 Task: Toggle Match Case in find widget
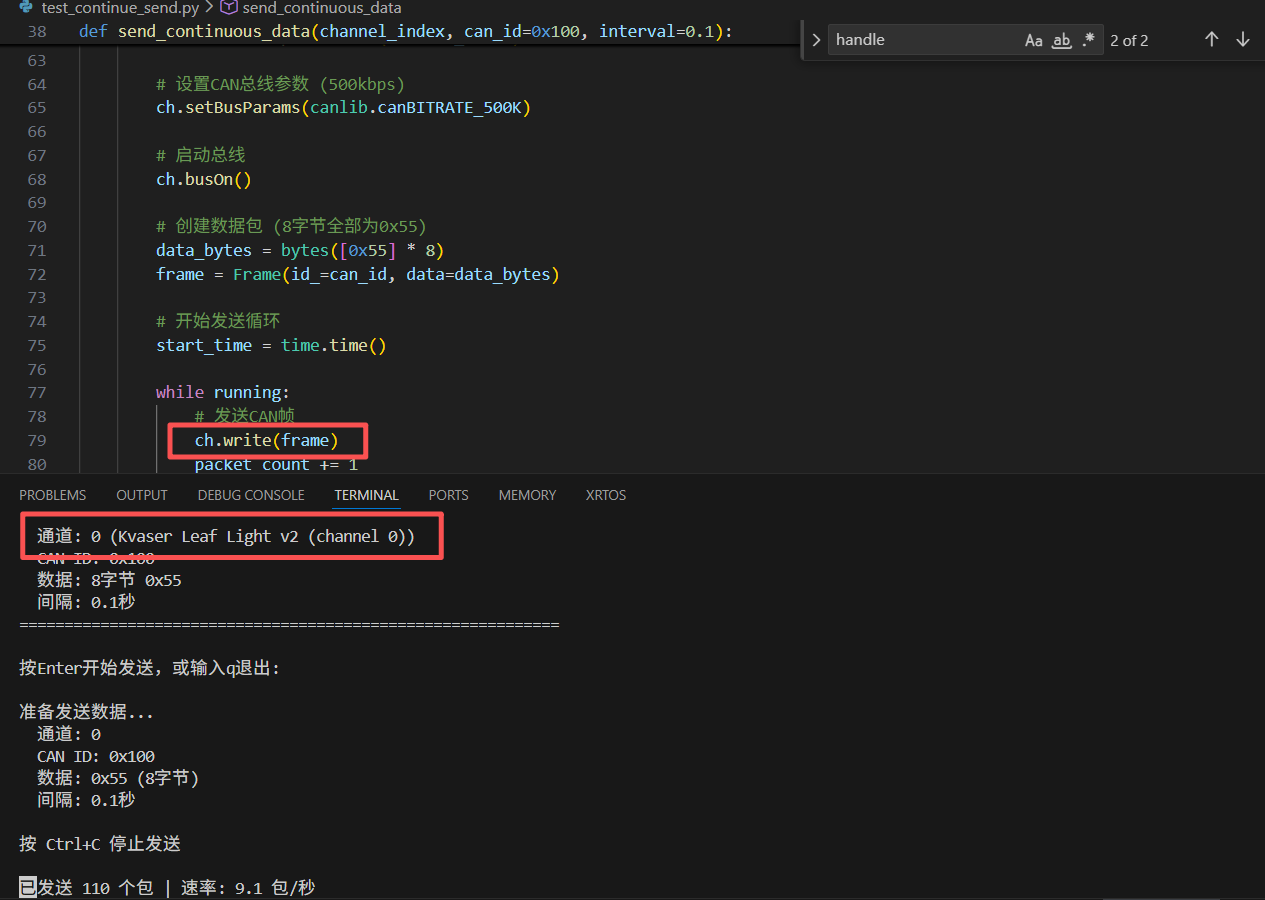(1034, 40)
